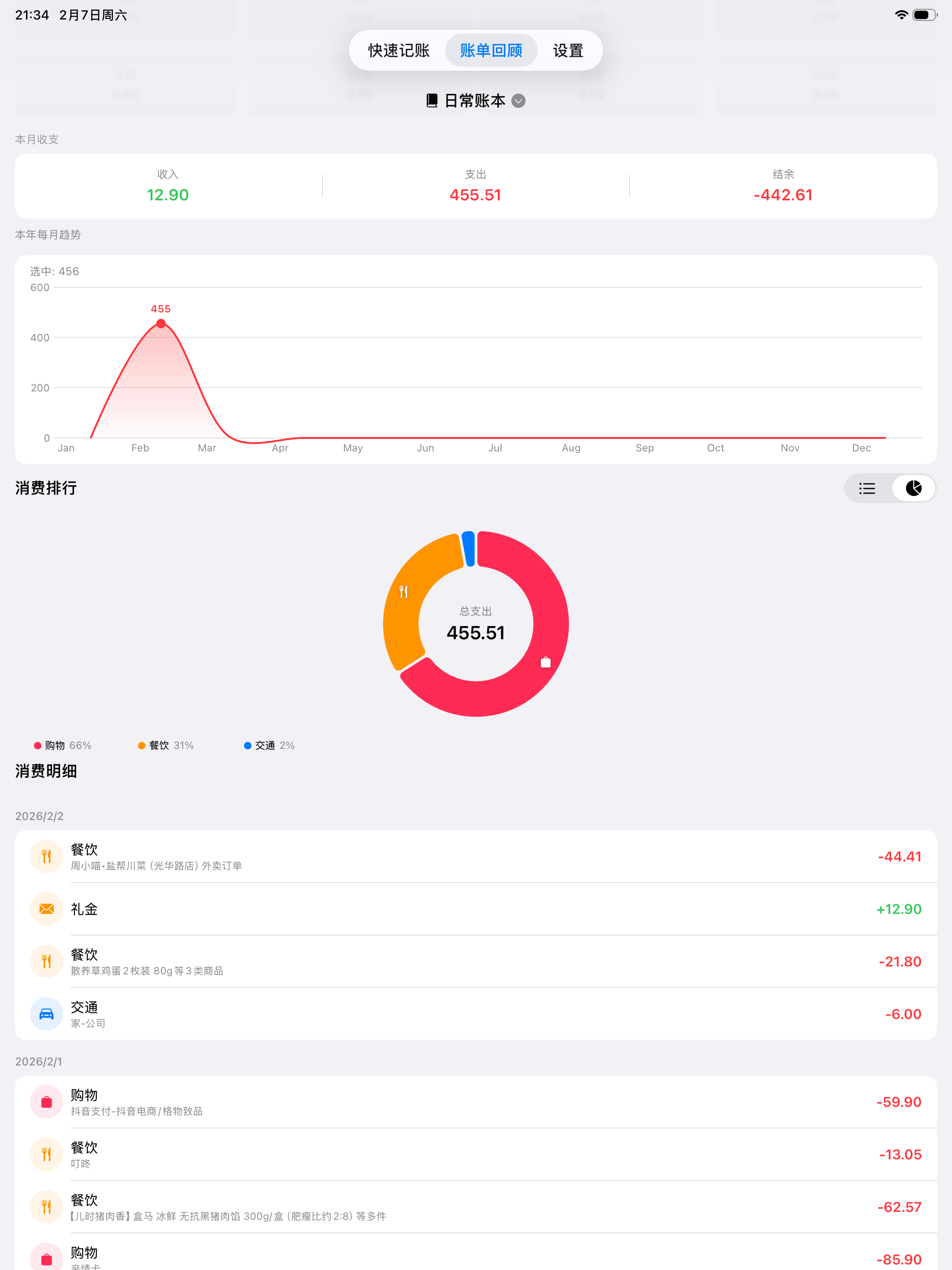Image resolution: width=952 pixels, height=1270 pixels.
Task: Click the 2026/2/2 date header
Action: 39,816
